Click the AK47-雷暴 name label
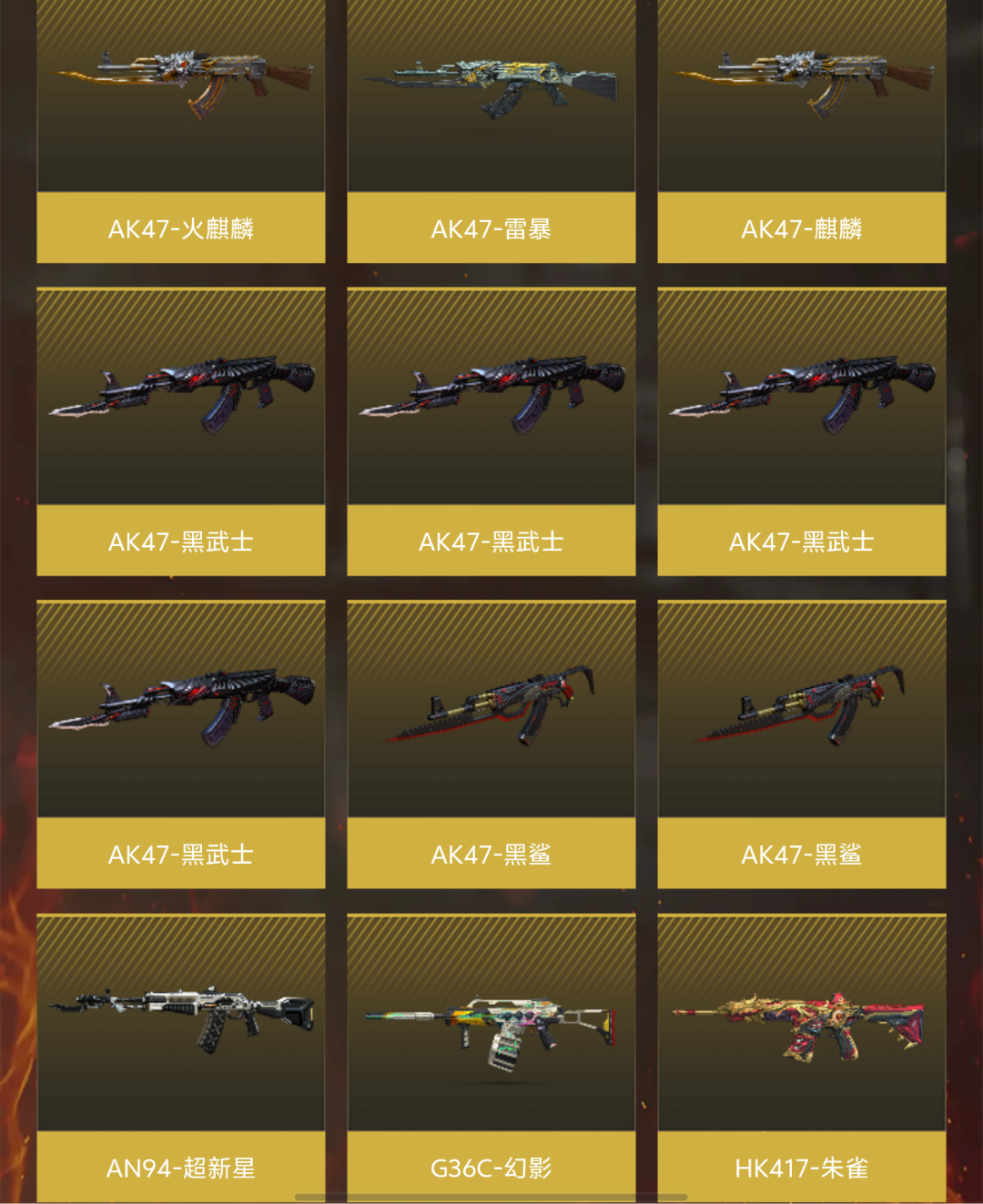The height and width of the screenshot is (1204, 983). pyautogui.click(x=491, y=228)
